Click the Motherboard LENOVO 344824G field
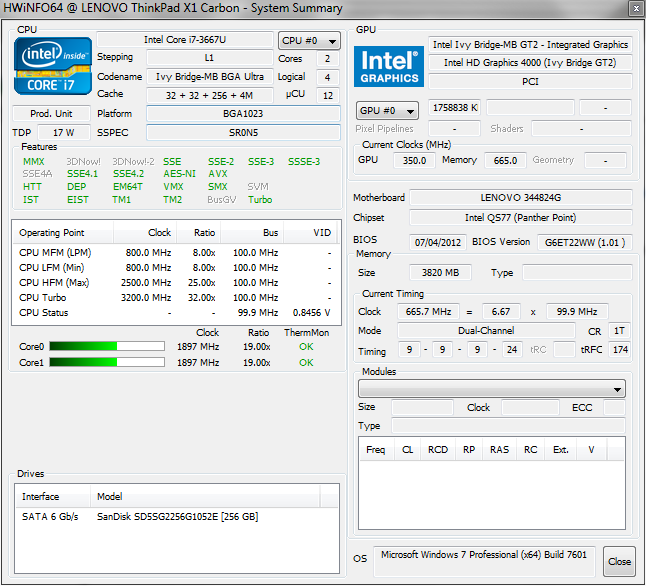The height and width of the screenshot is (586, 646). pos(520,198)
